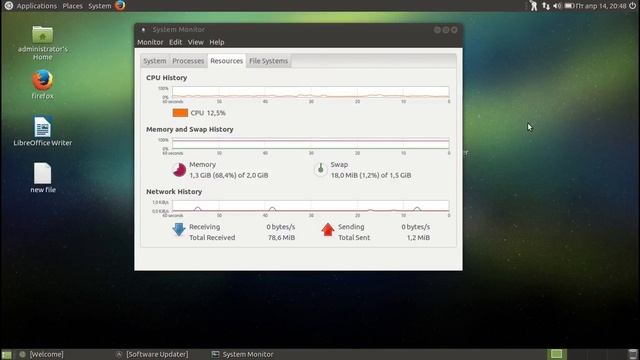
Task: Select the Resources tab
Action: [227, 61]
